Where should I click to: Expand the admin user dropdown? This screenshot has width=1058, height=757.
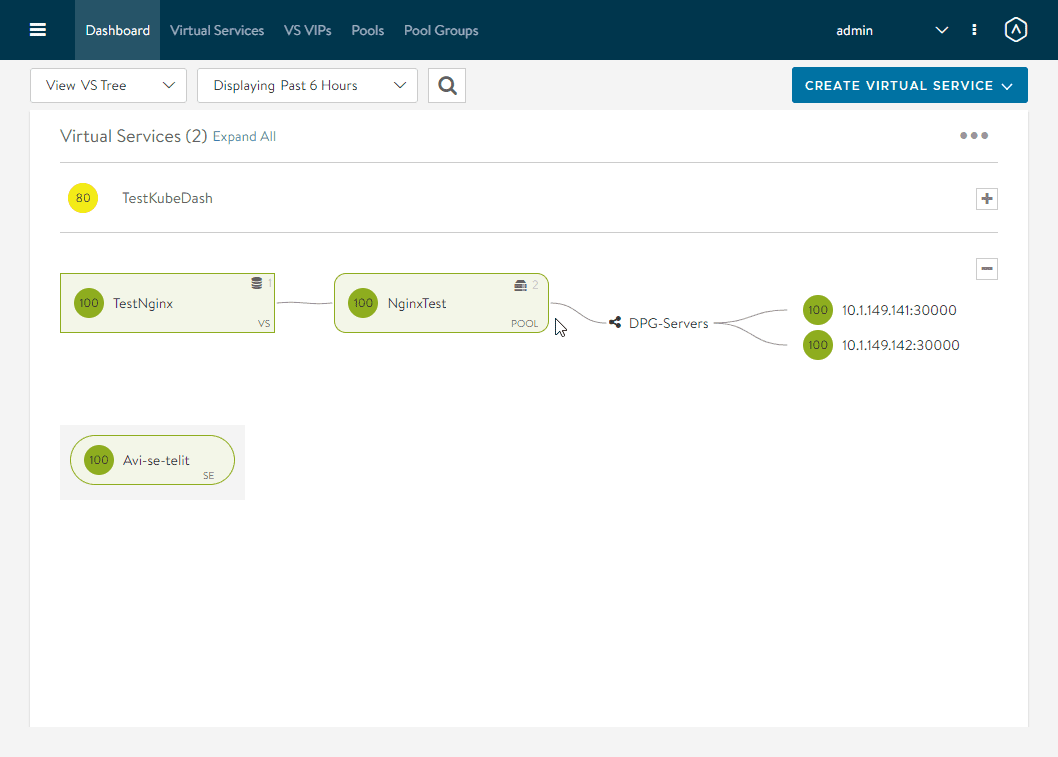click(941, 30)
